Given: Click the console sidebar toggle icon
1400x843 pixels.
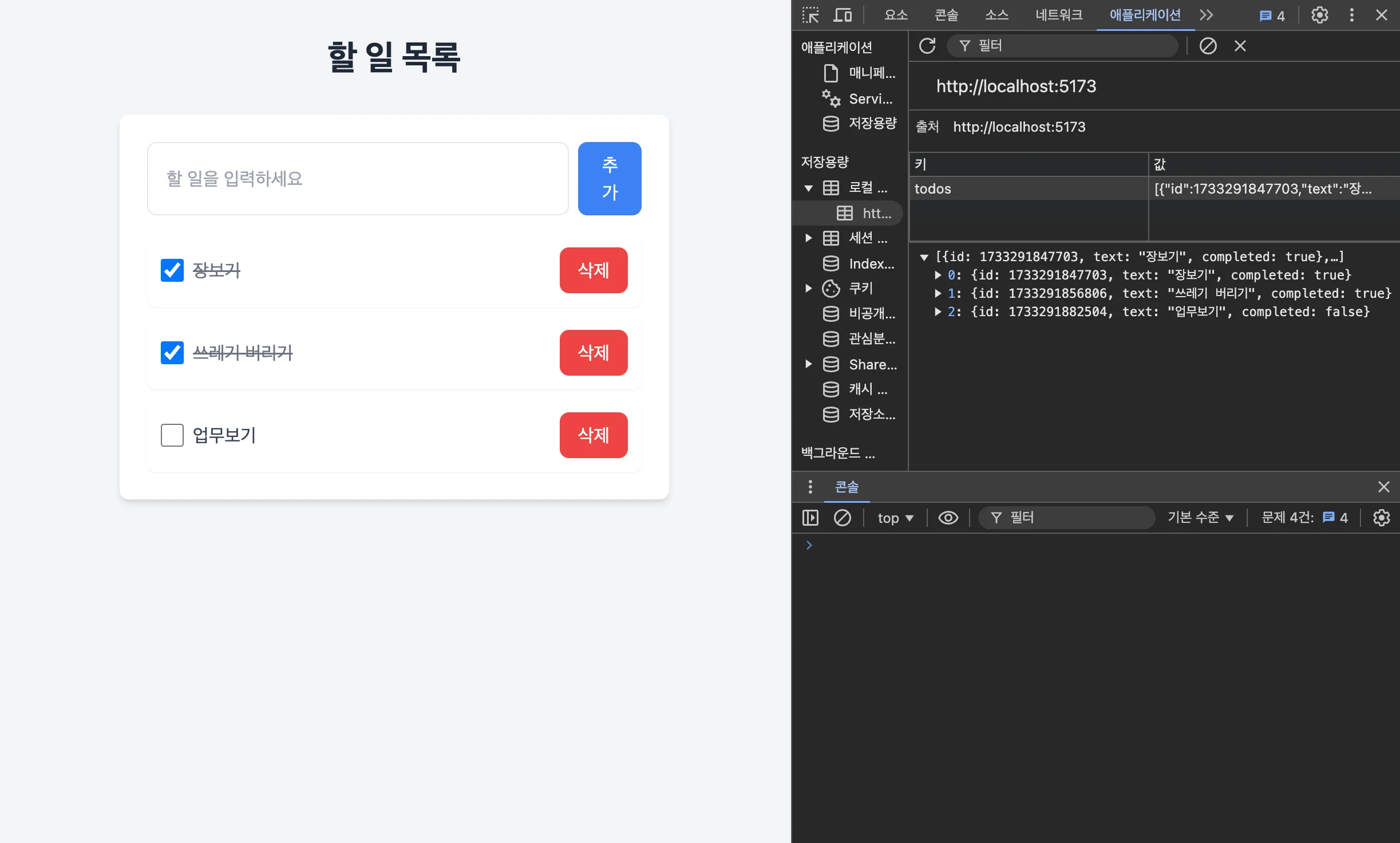Looking at the screenshot, I should 810,518.
